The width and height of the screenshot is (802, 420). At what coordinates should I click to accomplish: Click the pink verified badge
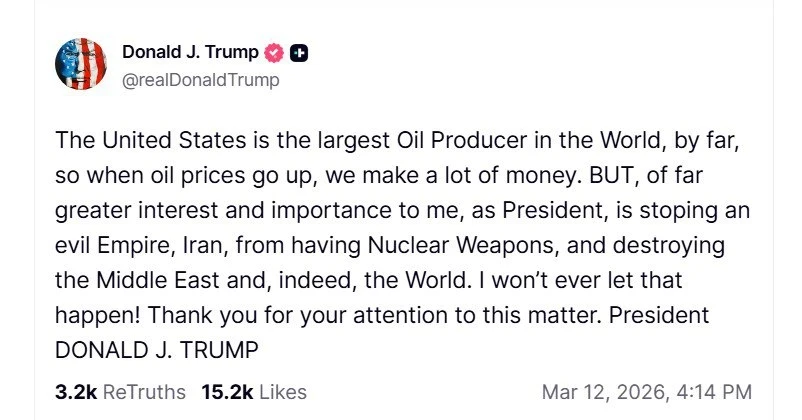point(274,52)
